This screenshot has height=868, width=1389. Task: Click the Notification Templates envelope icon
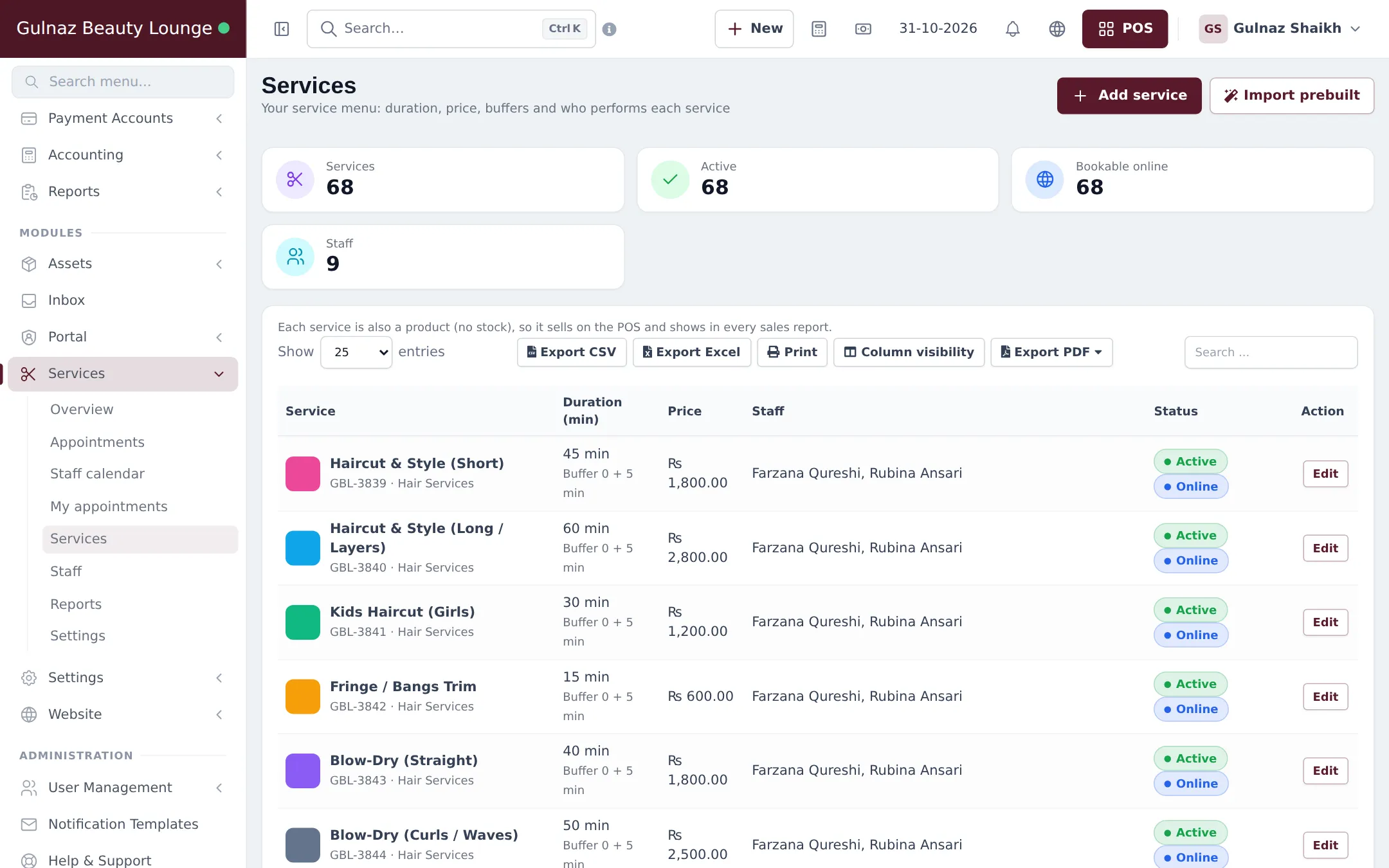pos(29,824)
